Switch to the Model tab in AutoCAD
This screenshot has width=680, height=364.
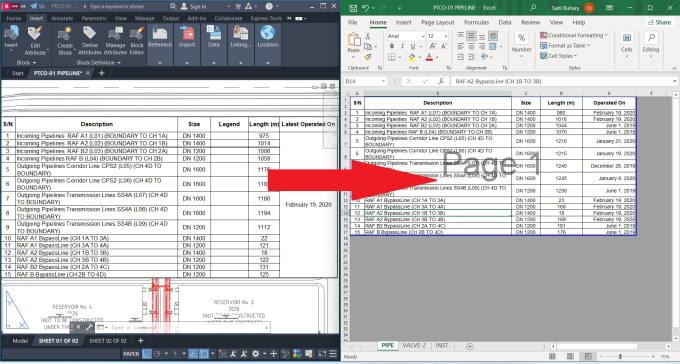click(x=20, y=341)
